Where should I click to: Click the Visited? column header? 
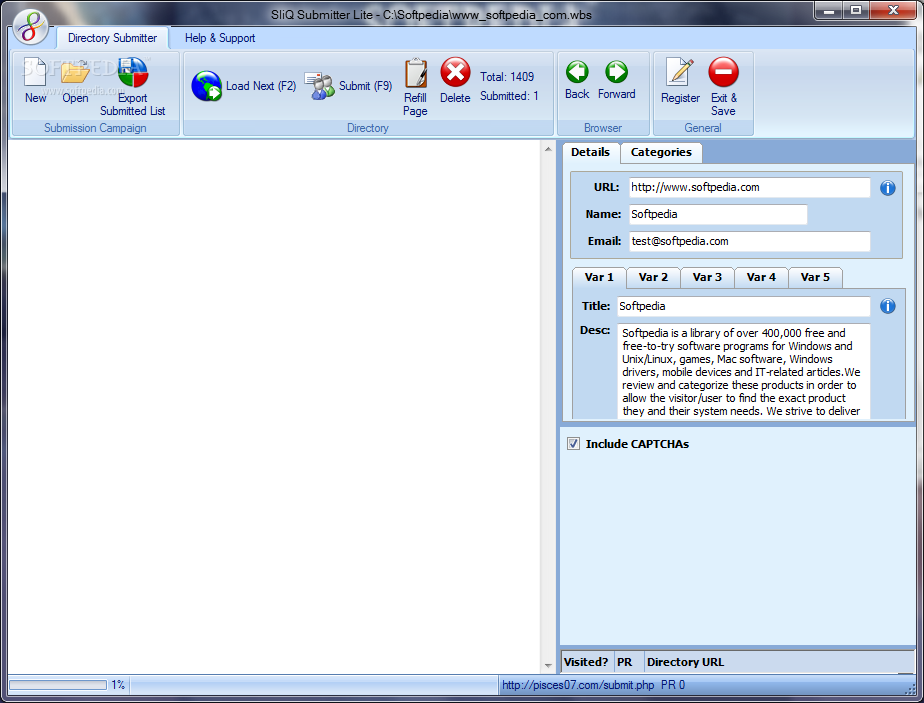coord(586,662)
